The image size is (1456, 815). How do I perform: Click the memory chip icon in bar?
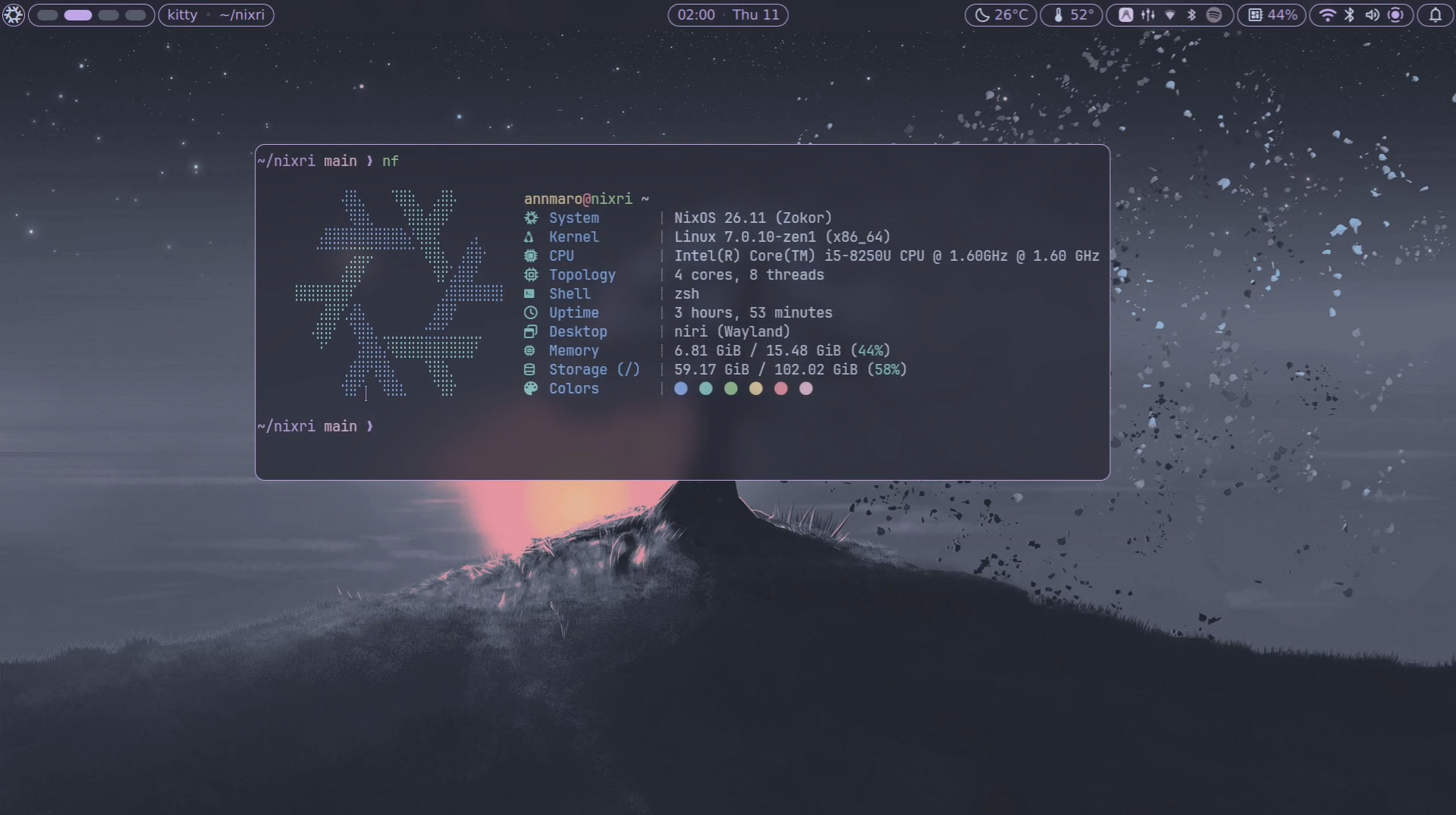click(x=1255, y=15)
